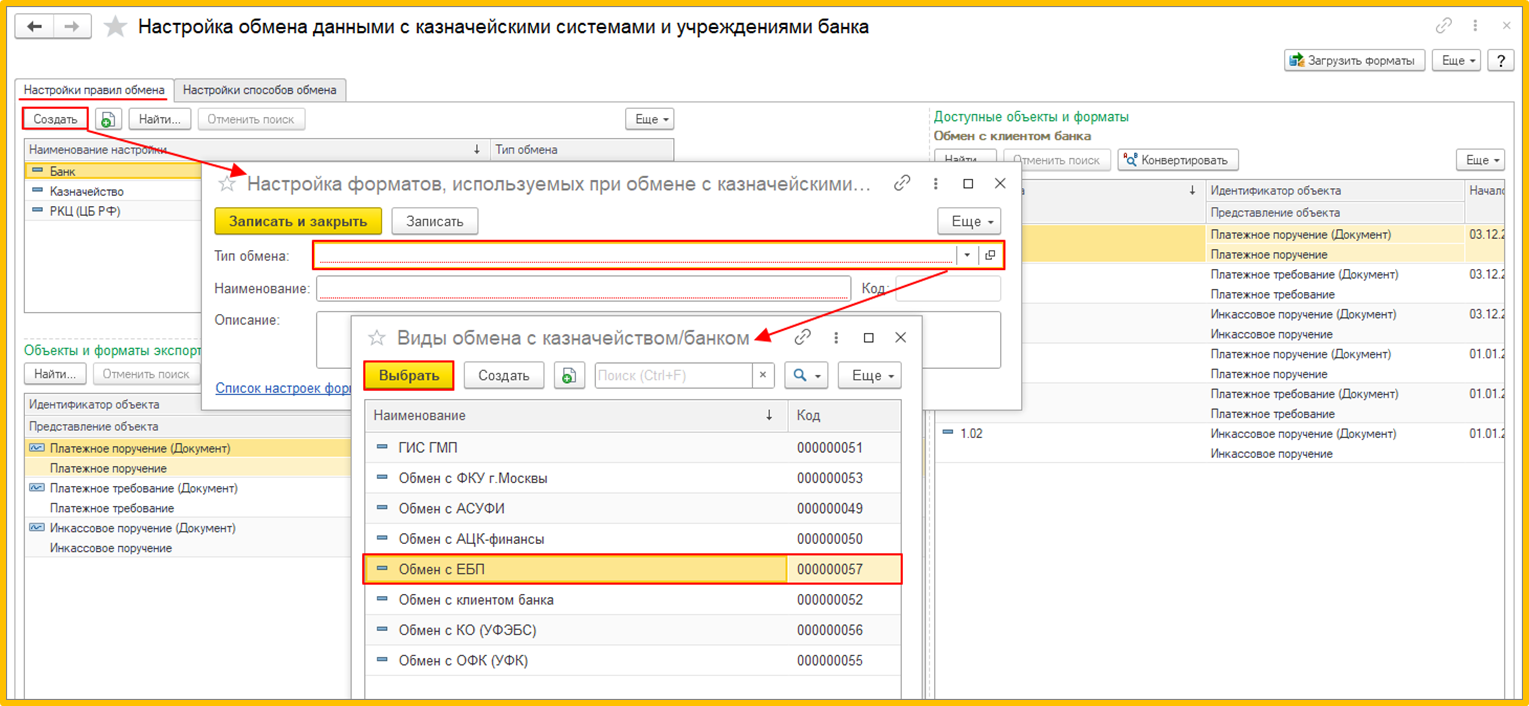1529x706 pixels.
Task: Select ГИС ГМП row
Action: point(633,447)
